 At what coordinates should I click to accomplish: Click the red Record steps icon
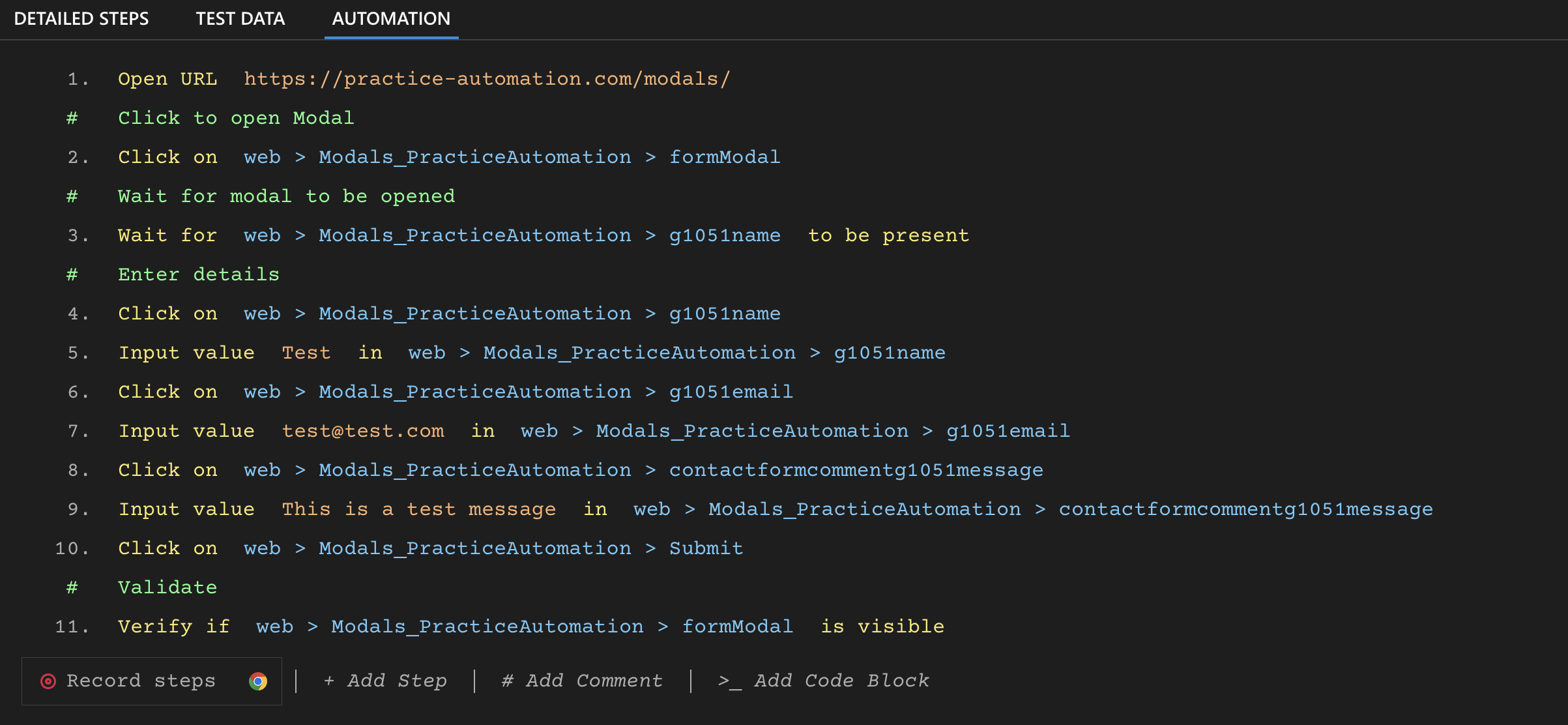click(x=48, y=681)
